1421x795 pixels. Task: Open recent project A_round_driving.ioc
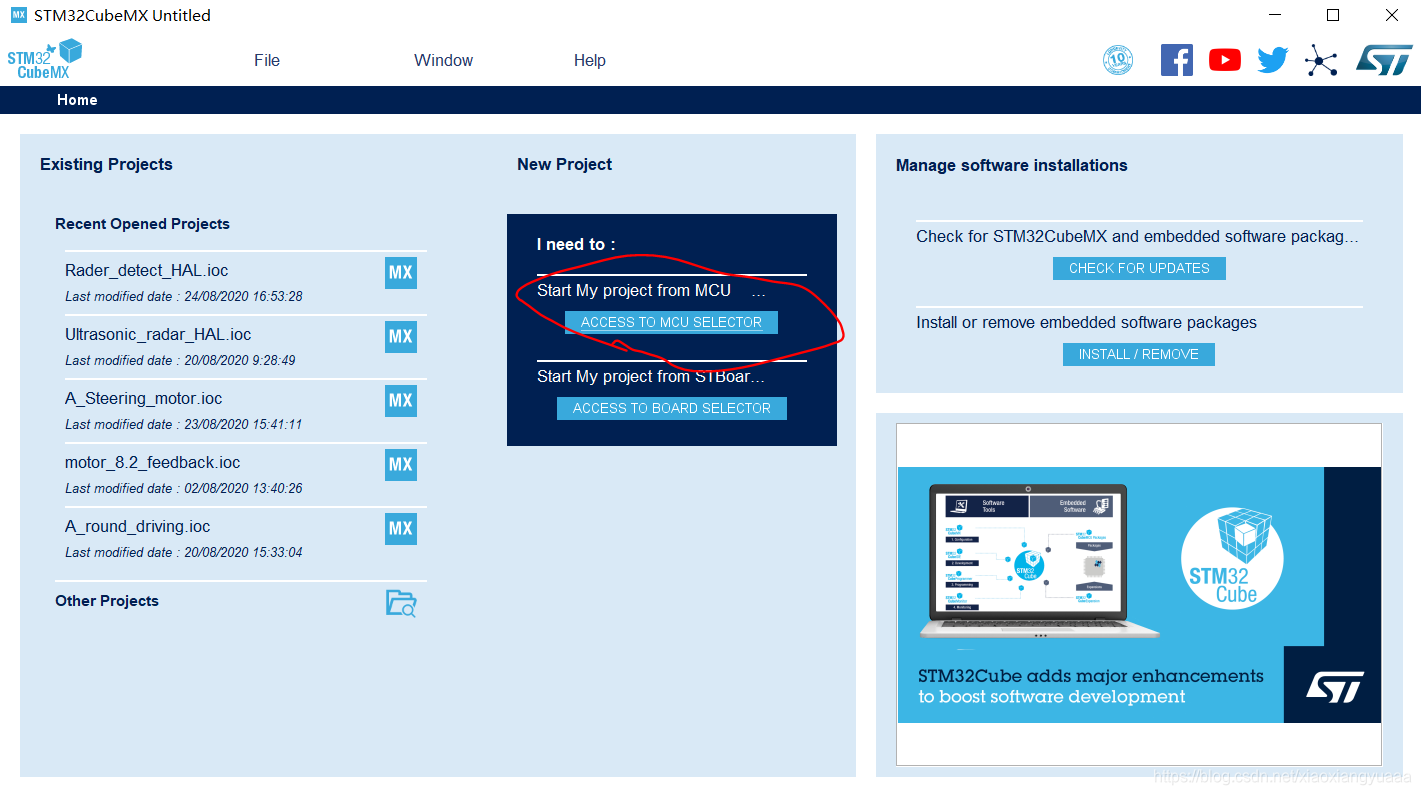pos(138,527)
